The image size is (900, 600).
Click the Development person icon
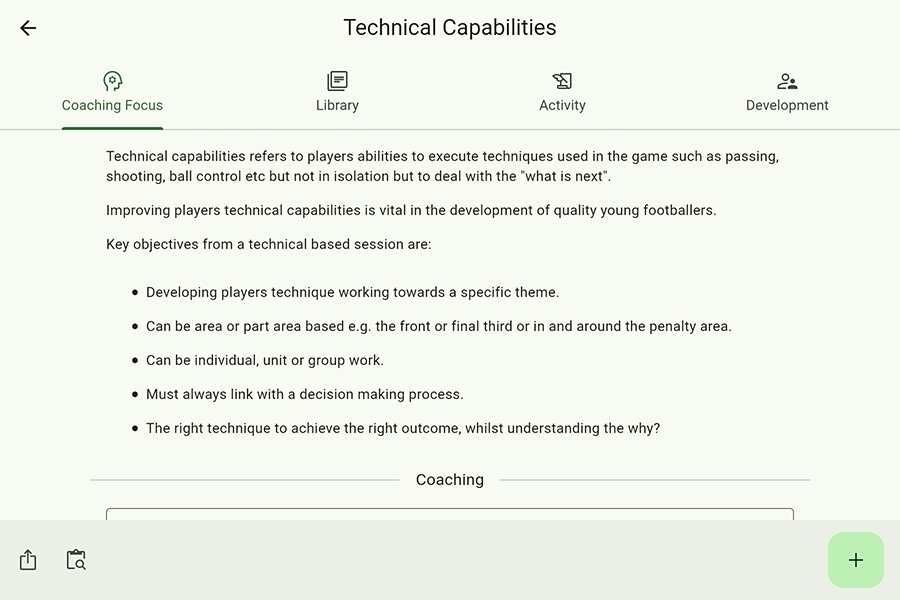[x=787, y=81]
